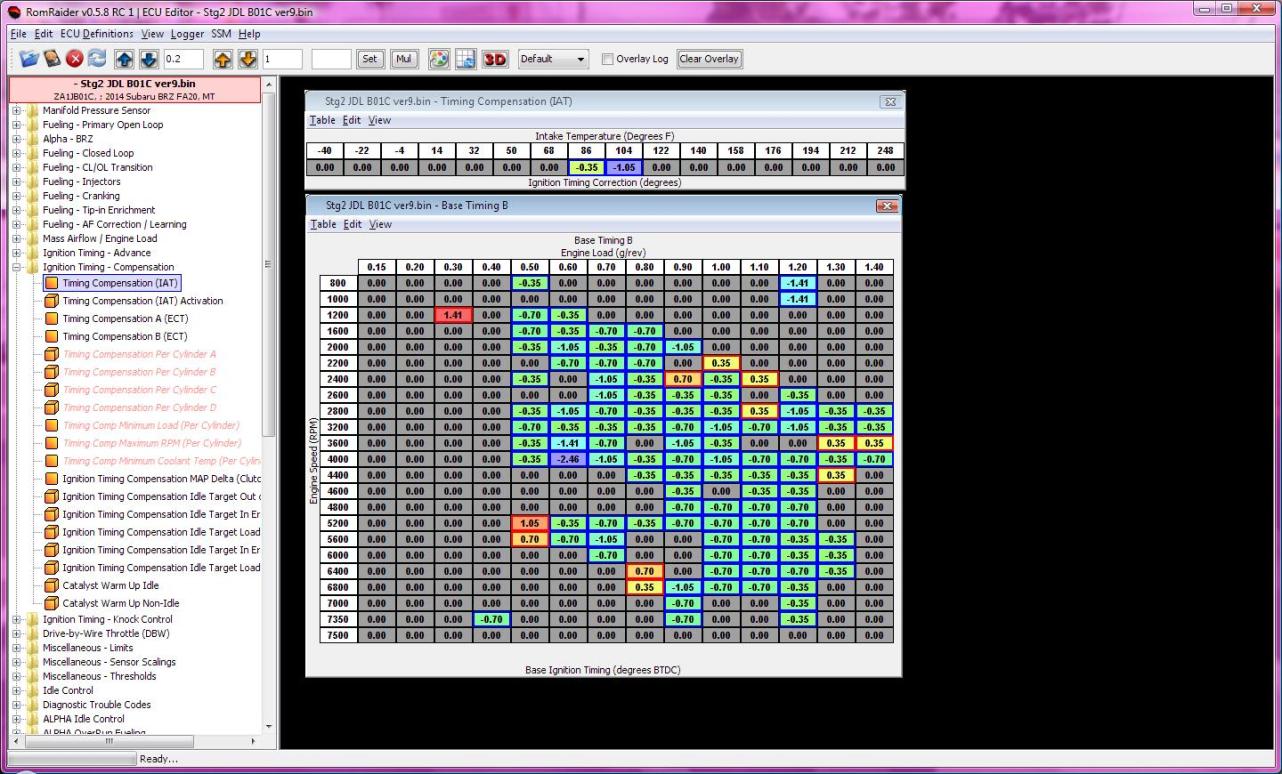
Task: Click the refresh ROM icon
Action: (96, 59)
